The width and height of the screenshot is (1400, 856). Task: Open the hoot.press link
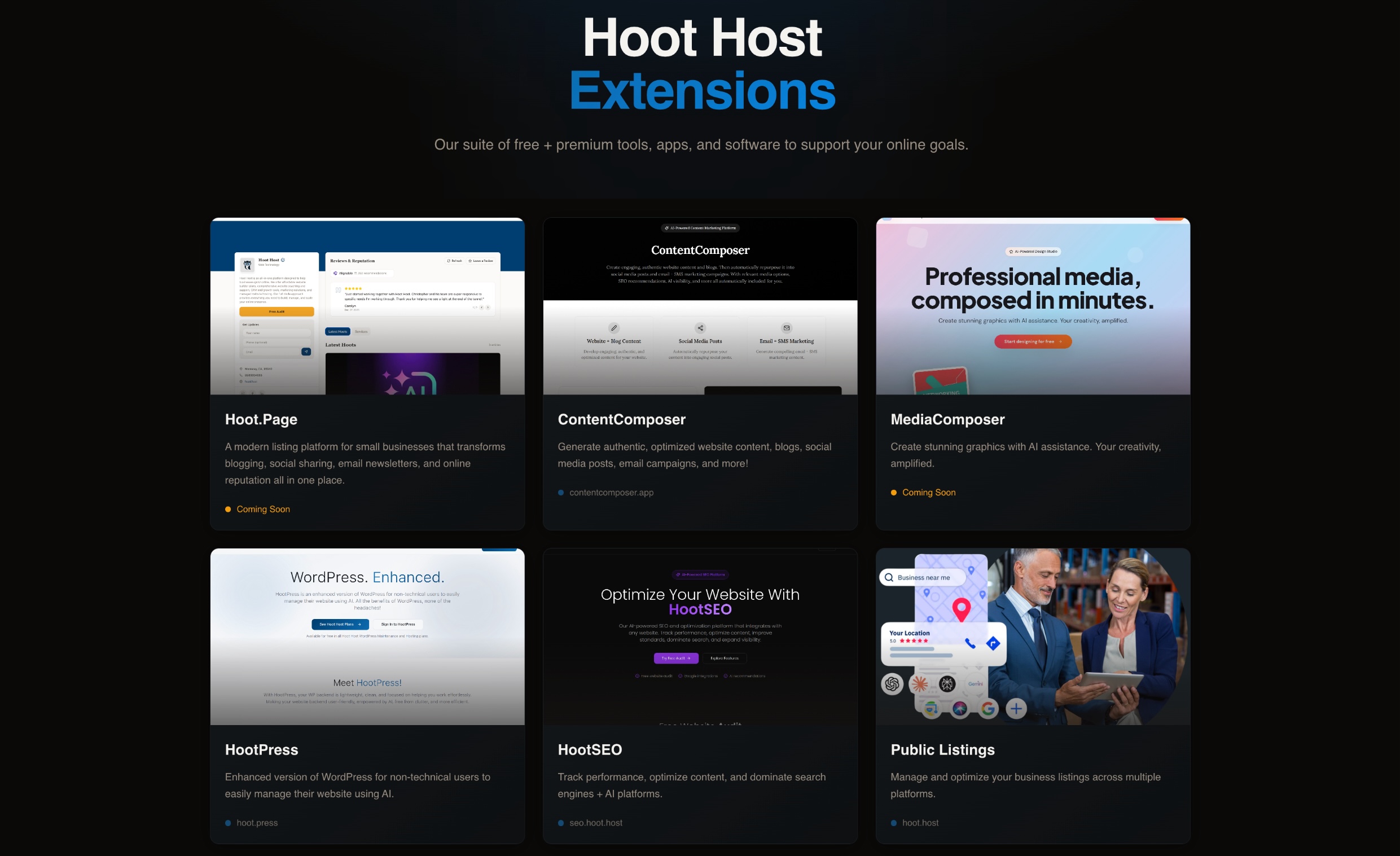[257, 823]
